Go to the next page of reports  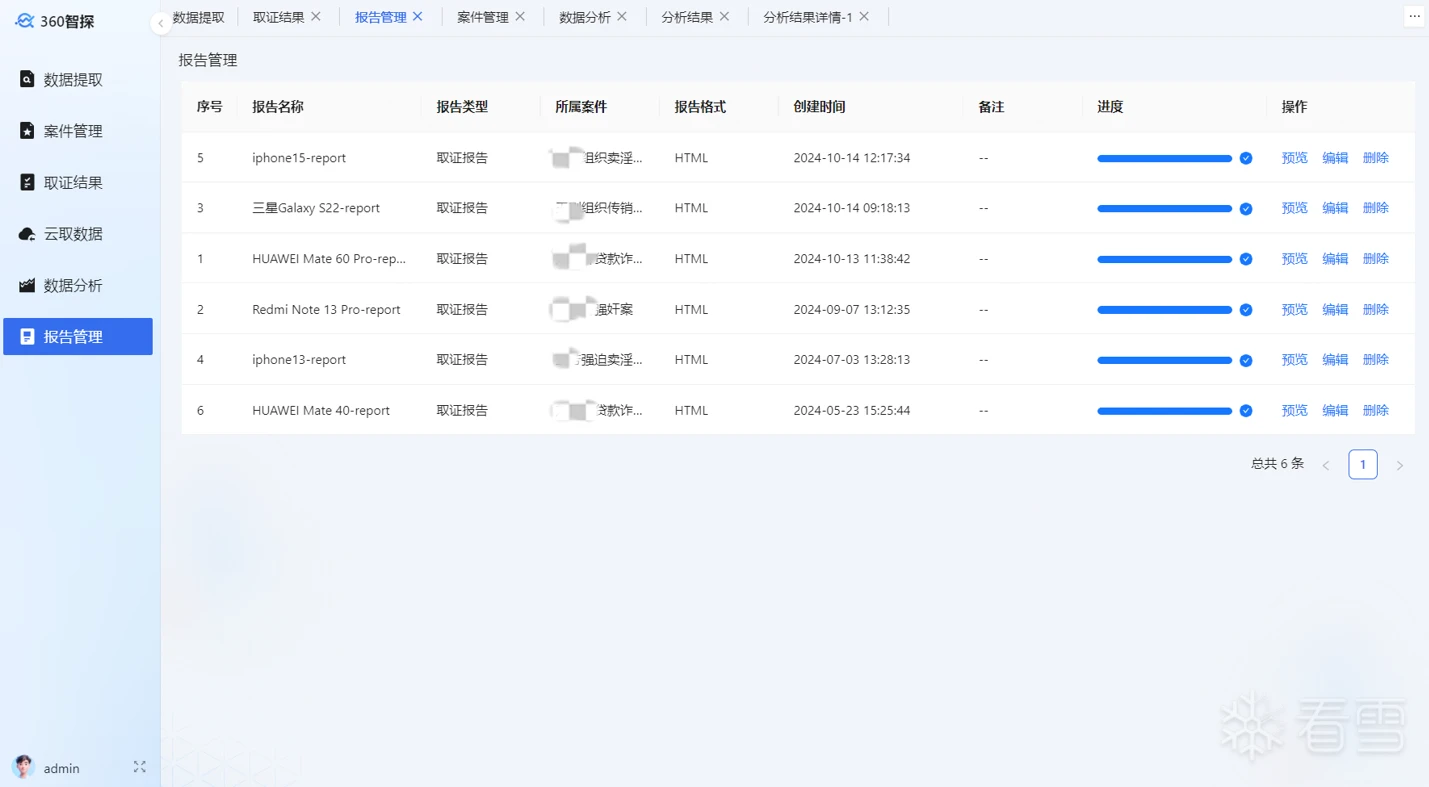coord(1400,465)
